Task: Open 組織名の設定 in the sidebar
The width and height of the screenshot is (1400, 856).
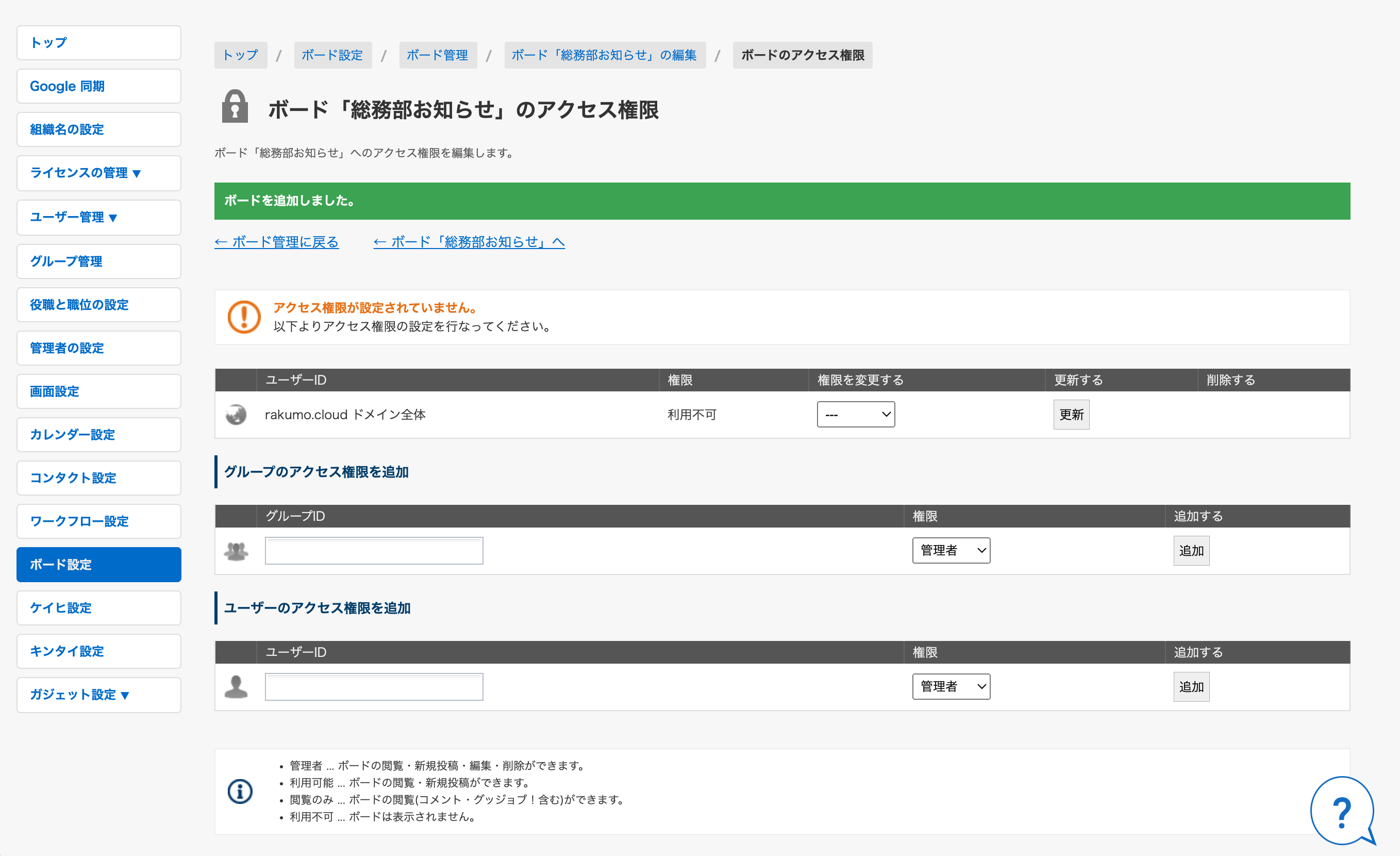Action: tap(99, 129)
